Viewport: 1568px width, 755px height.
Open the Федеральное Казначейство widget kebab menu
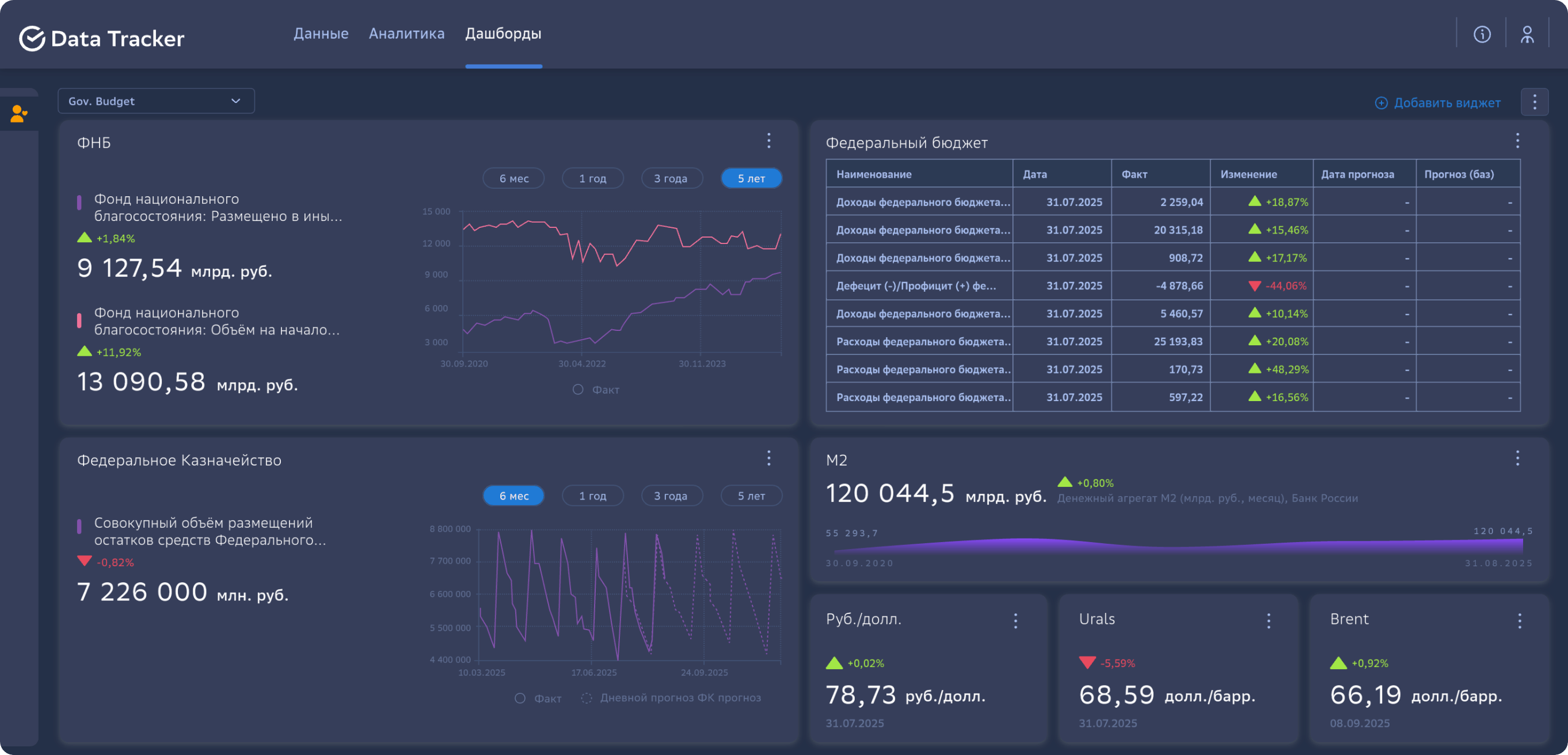769,458
